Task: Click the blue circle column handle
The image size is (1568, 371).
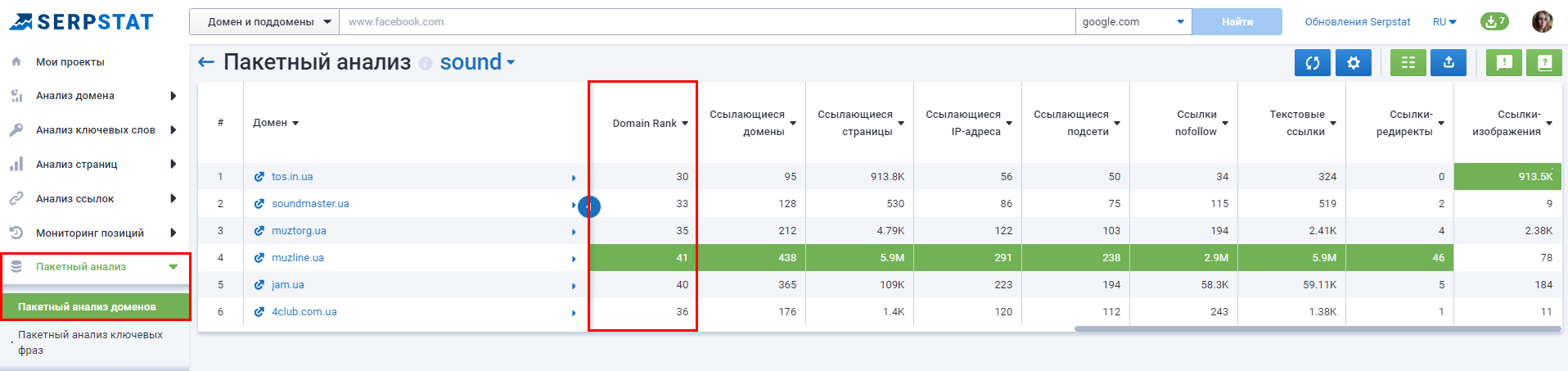Action: click(589, 206)
